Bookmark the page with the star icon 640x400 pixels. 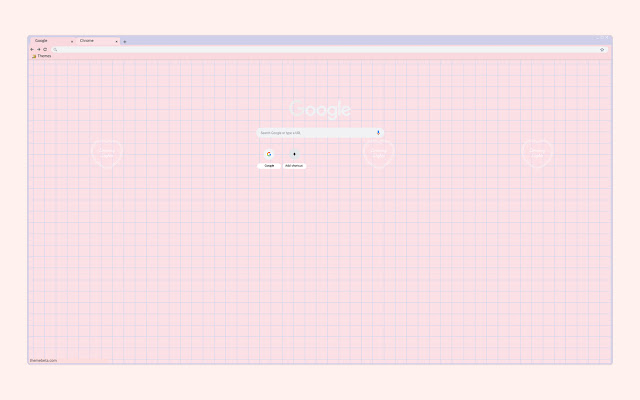click(x=602, y=49)
